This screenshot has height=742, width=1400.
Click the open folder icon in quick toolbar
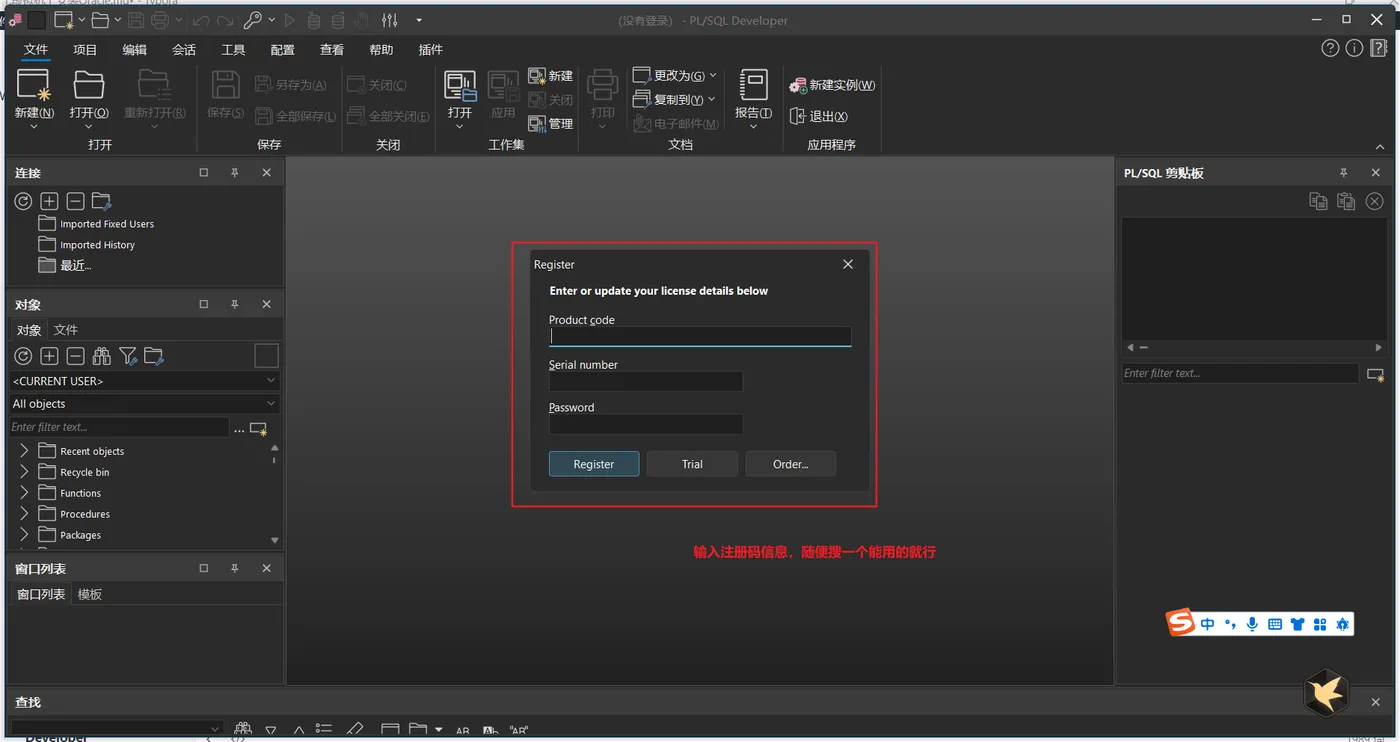[100, 20]
